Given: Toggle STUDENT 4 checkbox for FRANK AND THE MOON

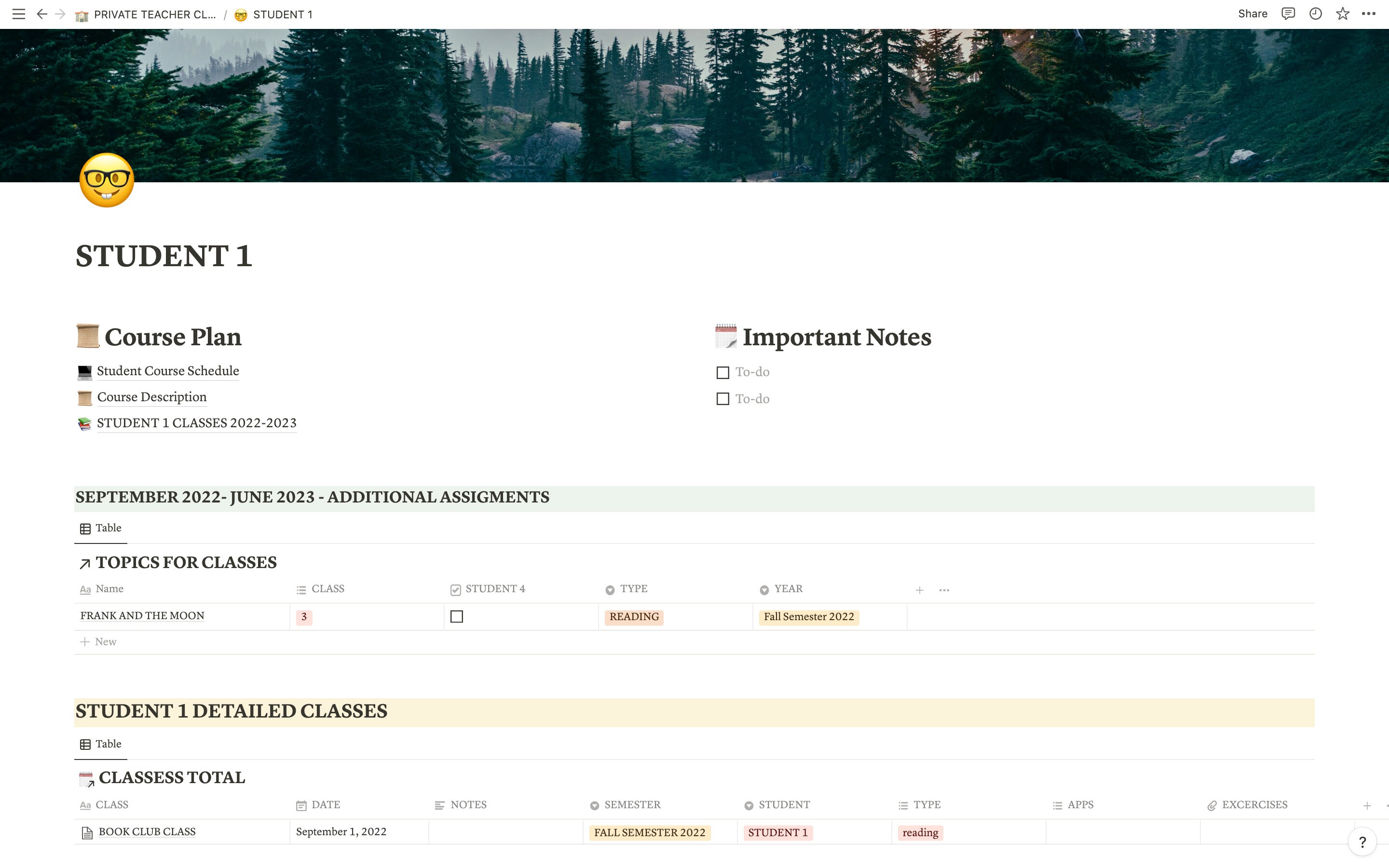Looking at the screenshot, I should tap(457, 617).
